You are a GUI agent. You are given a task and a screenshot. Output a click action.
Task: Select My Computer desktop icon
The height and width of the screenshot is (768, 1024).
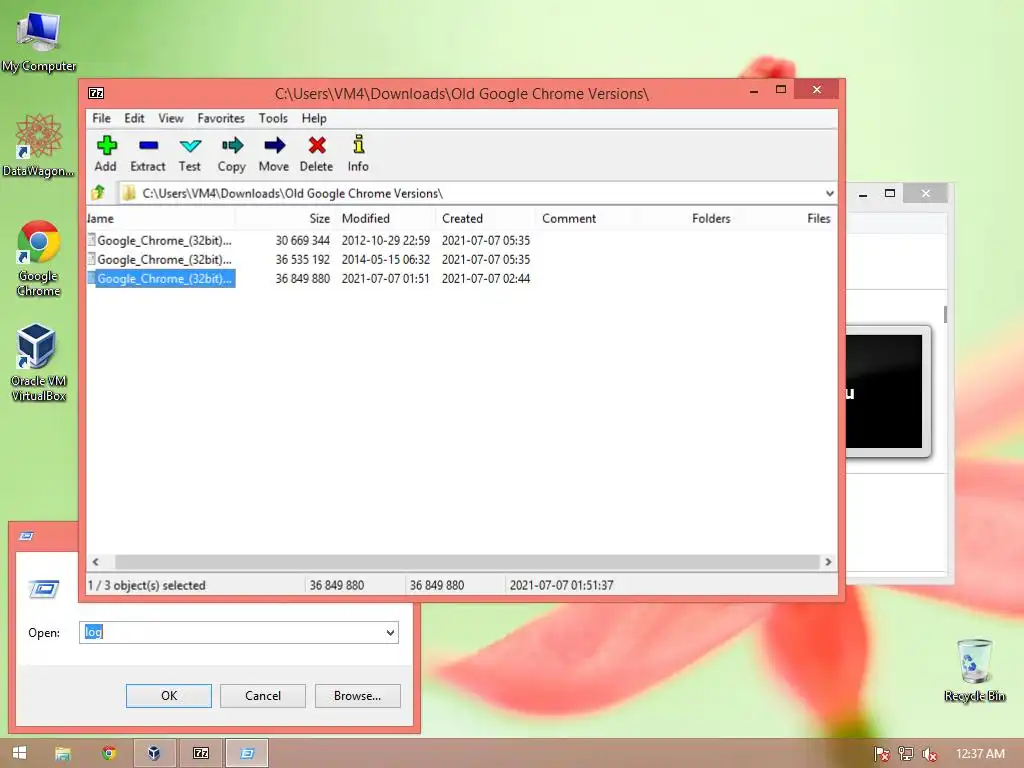click(x=39, y=41)
